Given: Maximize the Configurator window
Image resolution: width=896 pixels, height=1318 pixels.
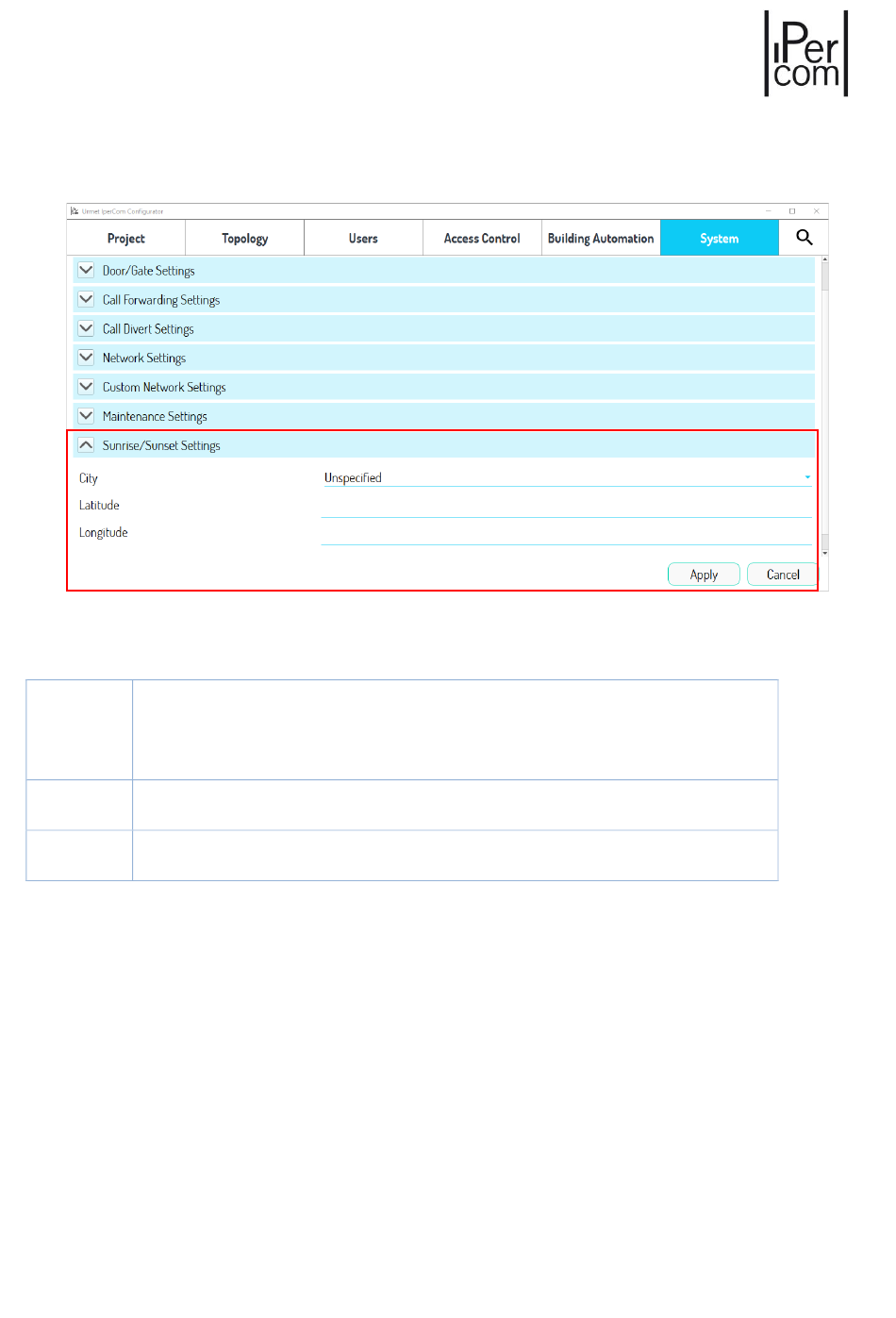Looking at the screenshot, I should click(x=792, y=211).
